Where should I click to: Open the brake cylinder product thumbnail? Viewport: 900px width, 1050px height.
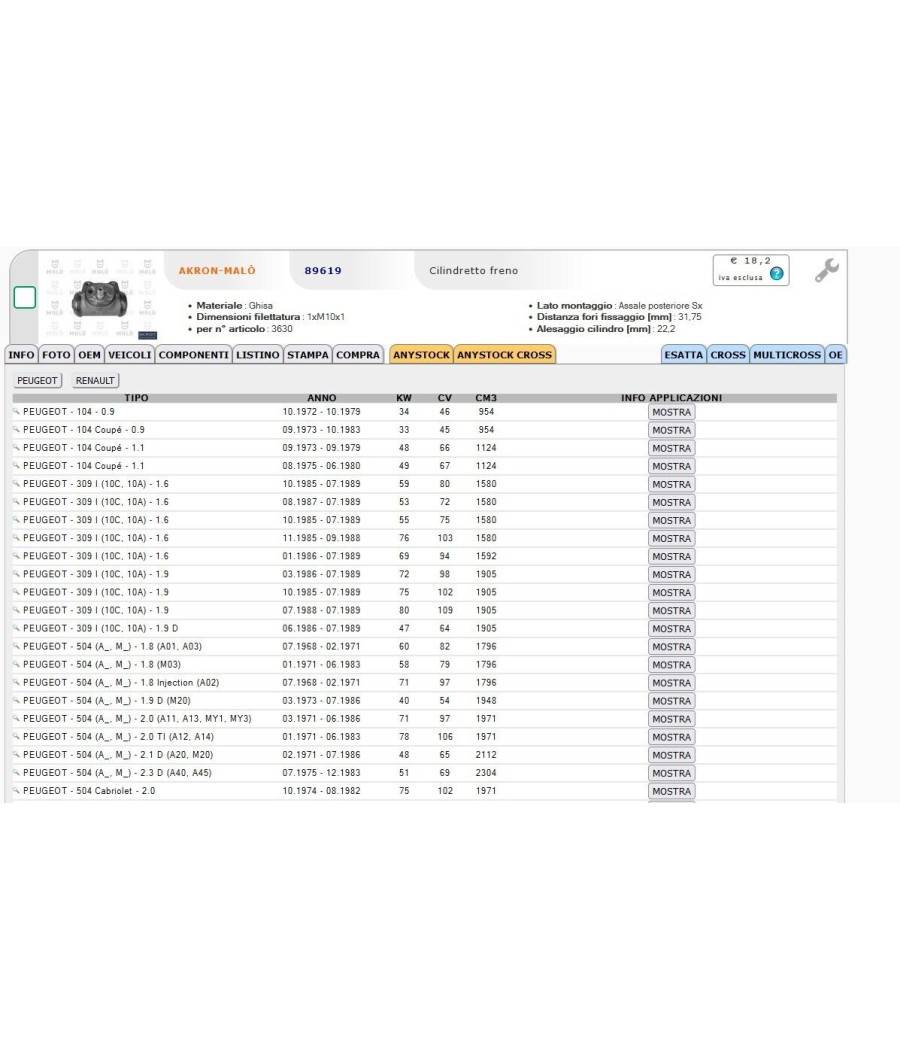tap(100, 299)
